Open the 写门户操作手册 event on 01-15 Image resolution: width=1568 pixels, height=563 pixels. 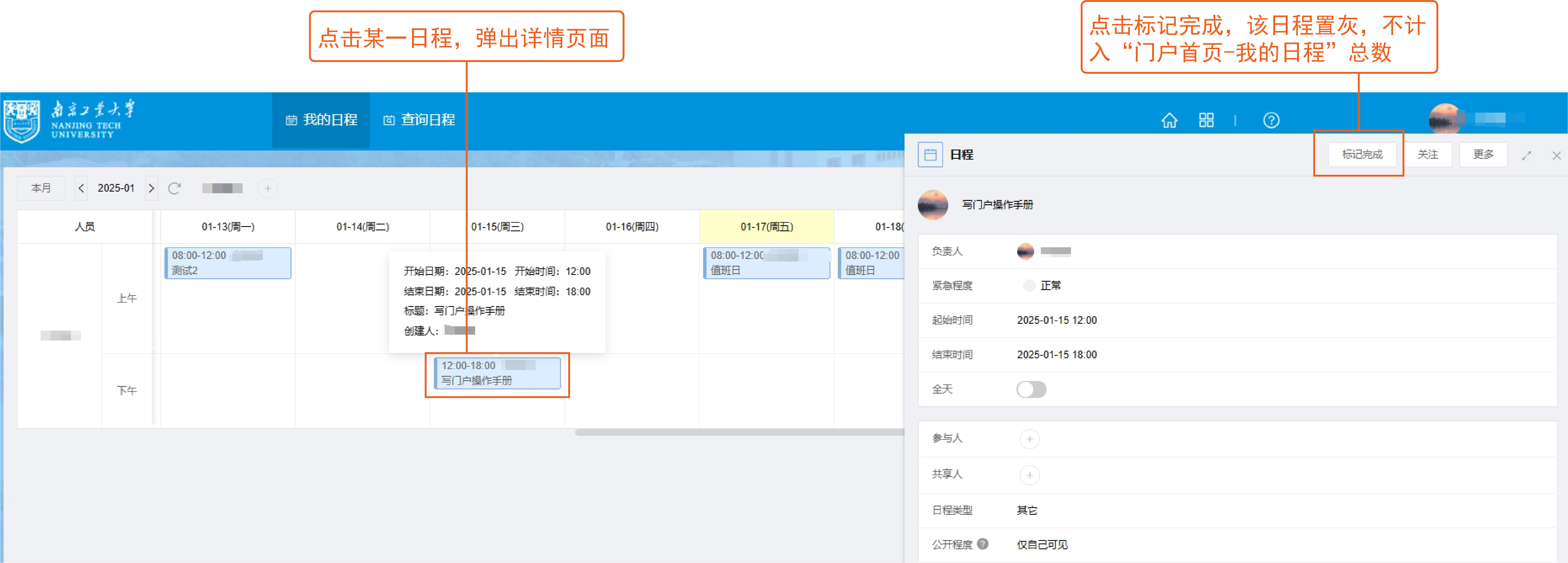[x=497, y=373]
